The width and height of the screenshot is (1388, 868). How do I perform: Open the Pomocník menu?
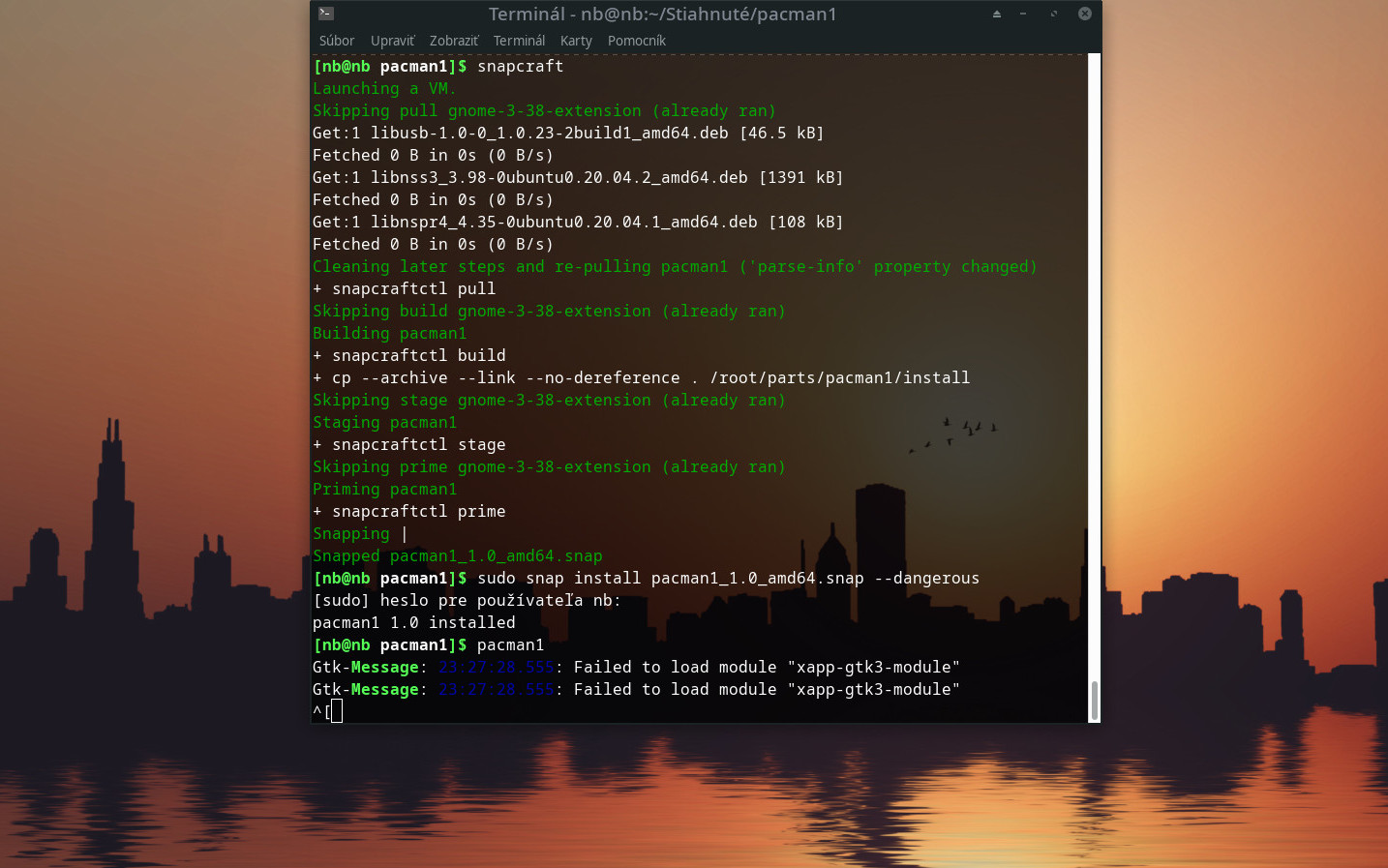point(636,41)
